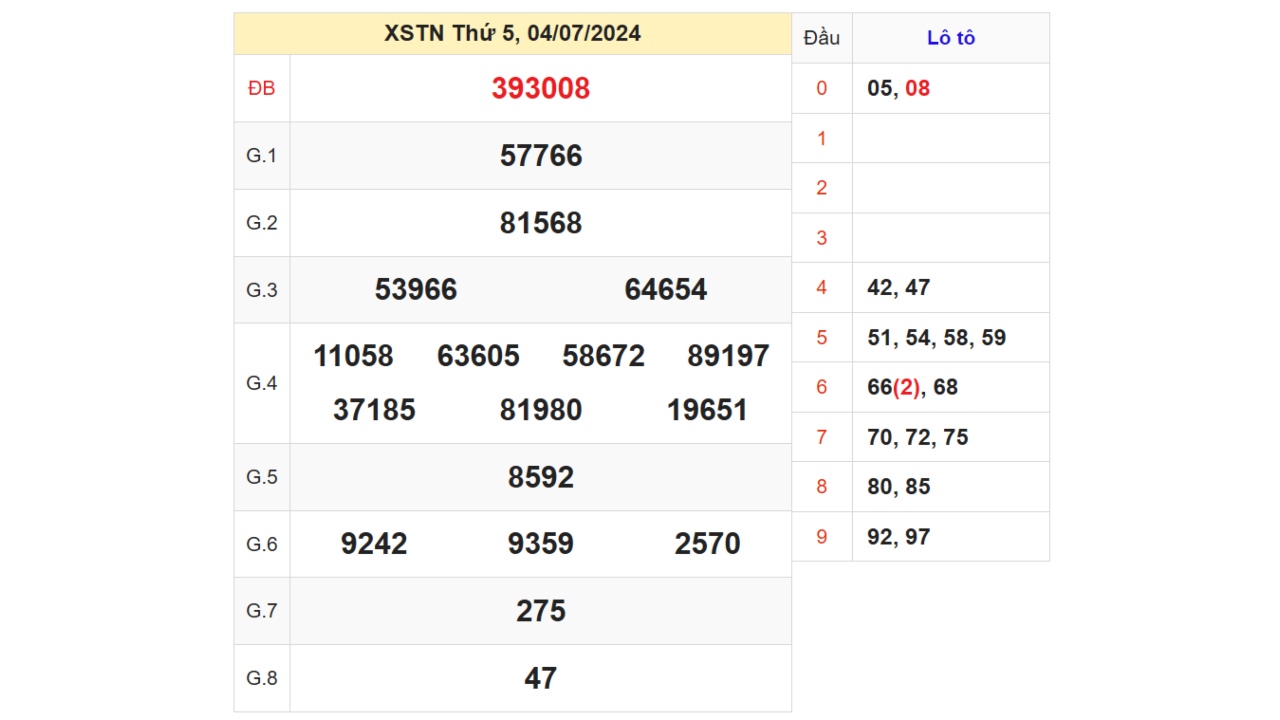Click head digit 0 in Đầu column
The width and height of the screenshot is (1280, 720).
coord(822,88)
